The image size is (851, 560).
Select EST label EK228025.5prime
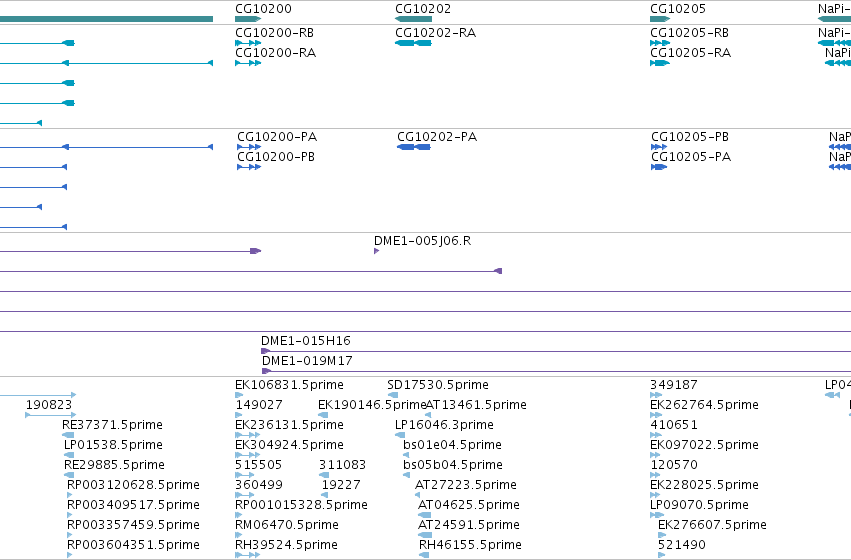click(x=704, y=485)
